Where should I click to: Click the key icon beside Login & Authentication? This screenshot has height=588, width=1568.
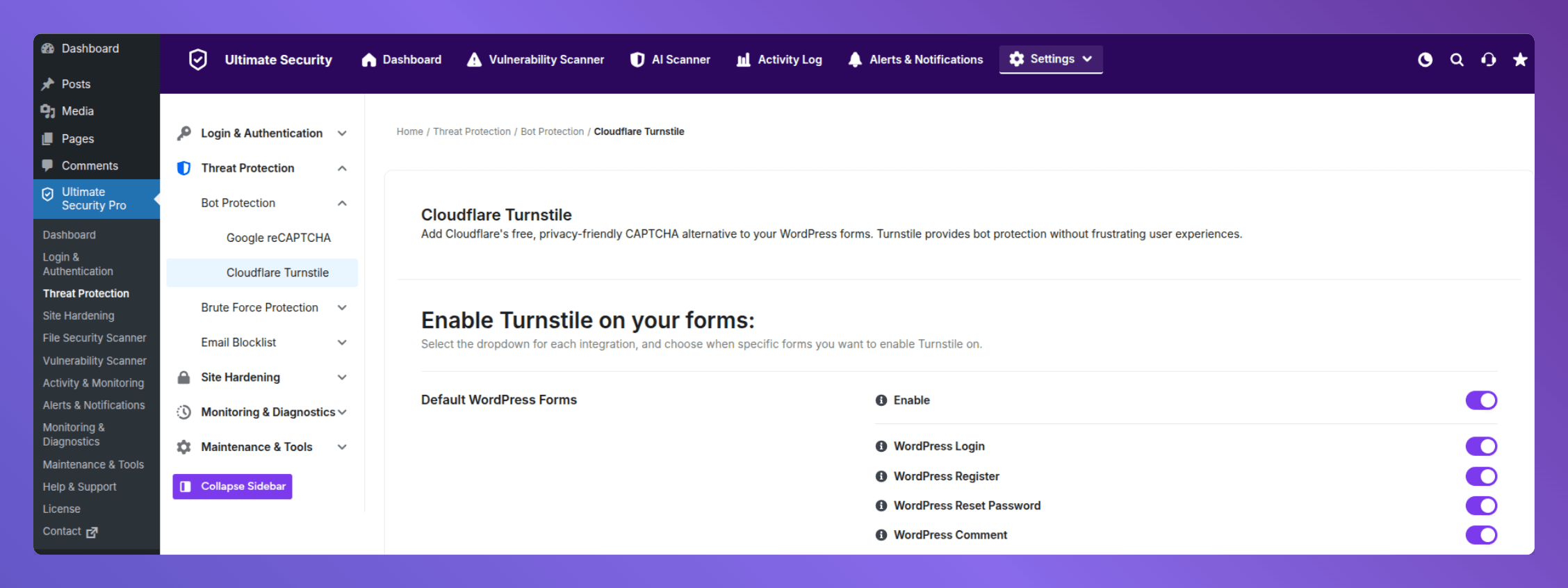(x=183, y=133)
